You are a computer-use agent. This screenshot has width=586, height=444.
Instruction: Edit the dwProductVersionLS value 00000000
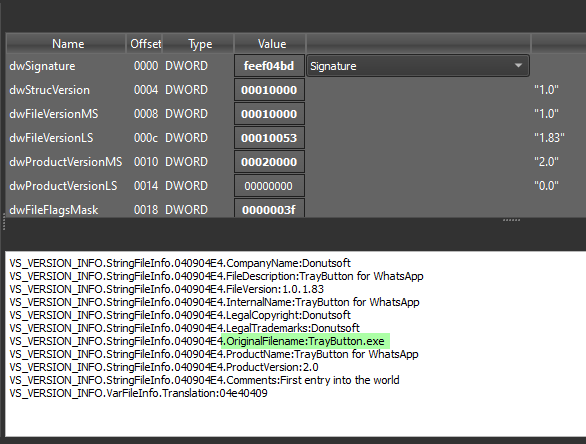tap(269, 186)
